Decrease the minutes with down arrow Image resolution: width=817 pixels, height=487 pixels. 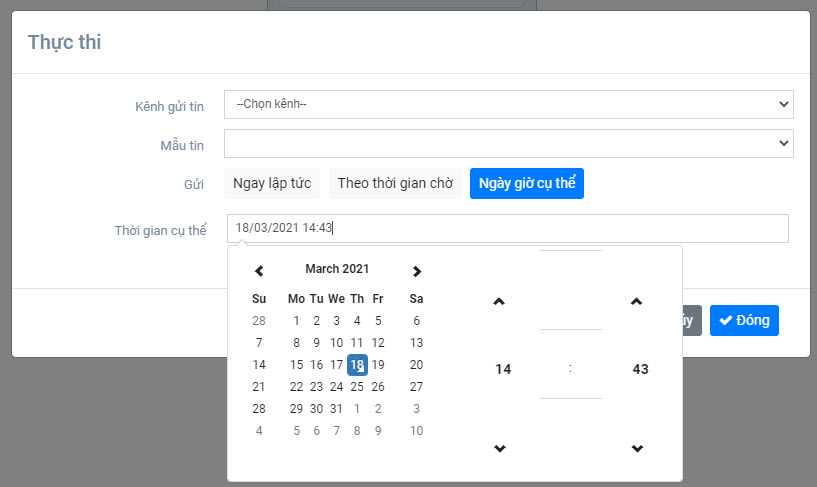(x=637, y=449)
